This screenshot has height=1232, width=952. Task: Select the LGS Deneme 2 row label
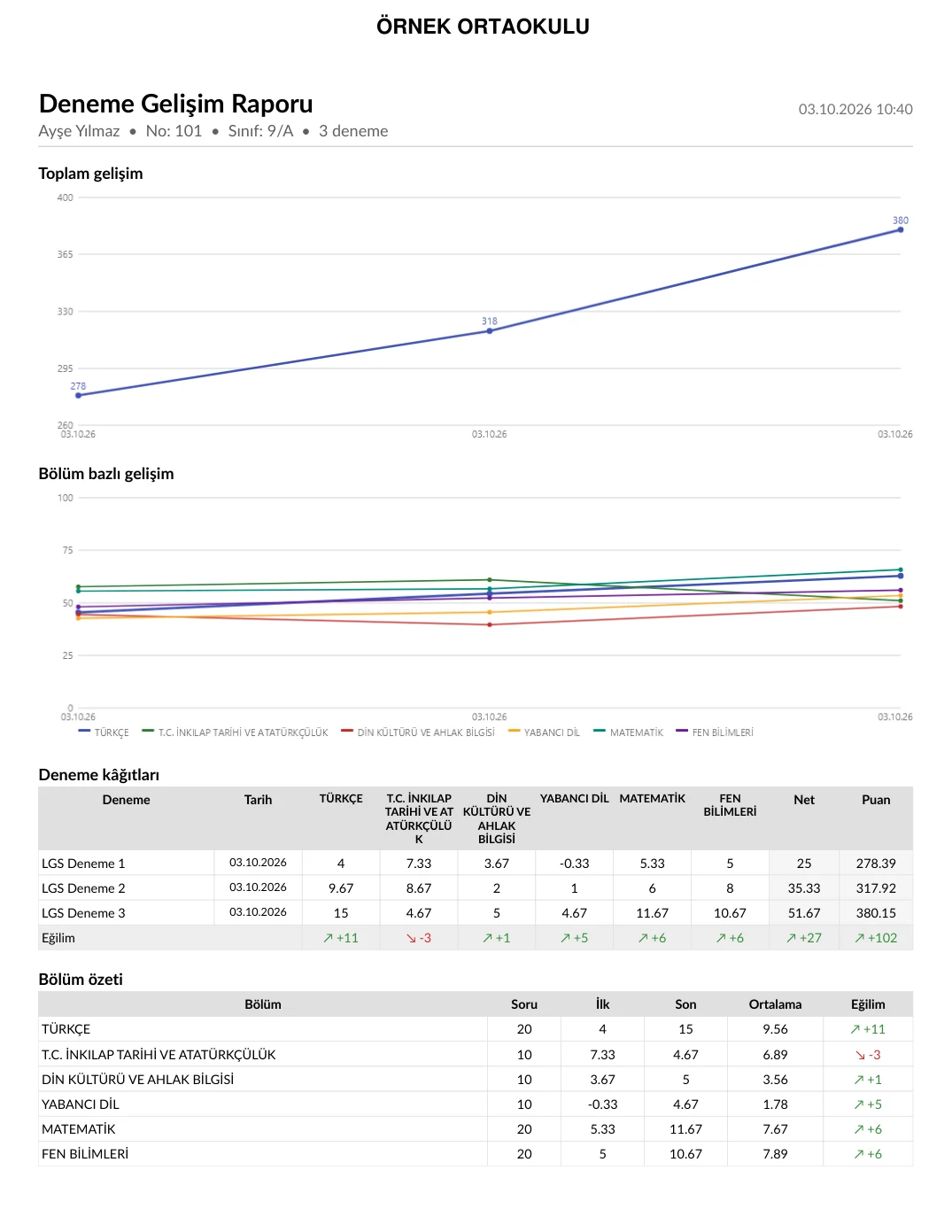(x=83, y=888)
